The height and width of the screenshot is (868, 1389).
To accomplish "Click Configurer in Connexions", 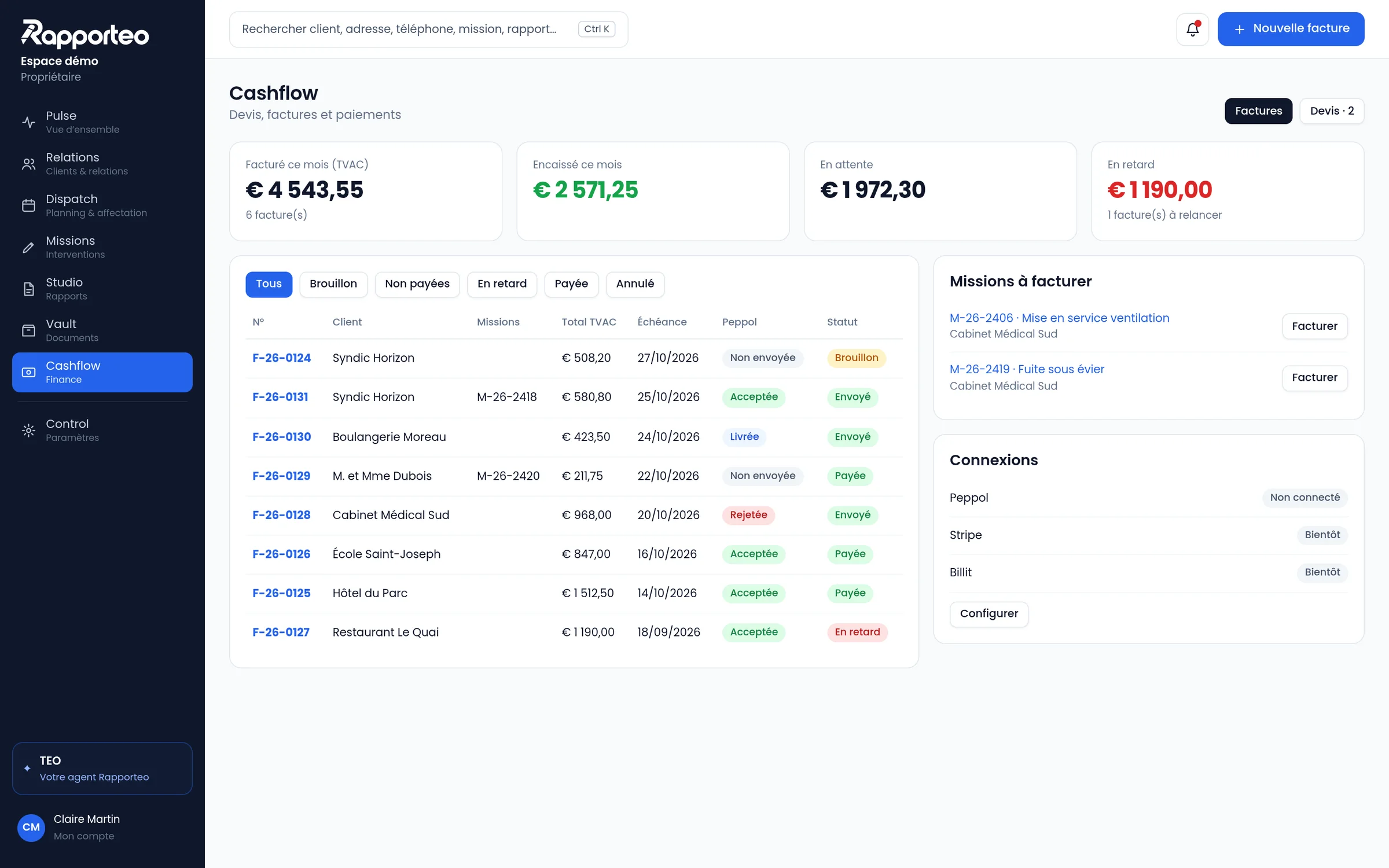I will tap(989, 614).
